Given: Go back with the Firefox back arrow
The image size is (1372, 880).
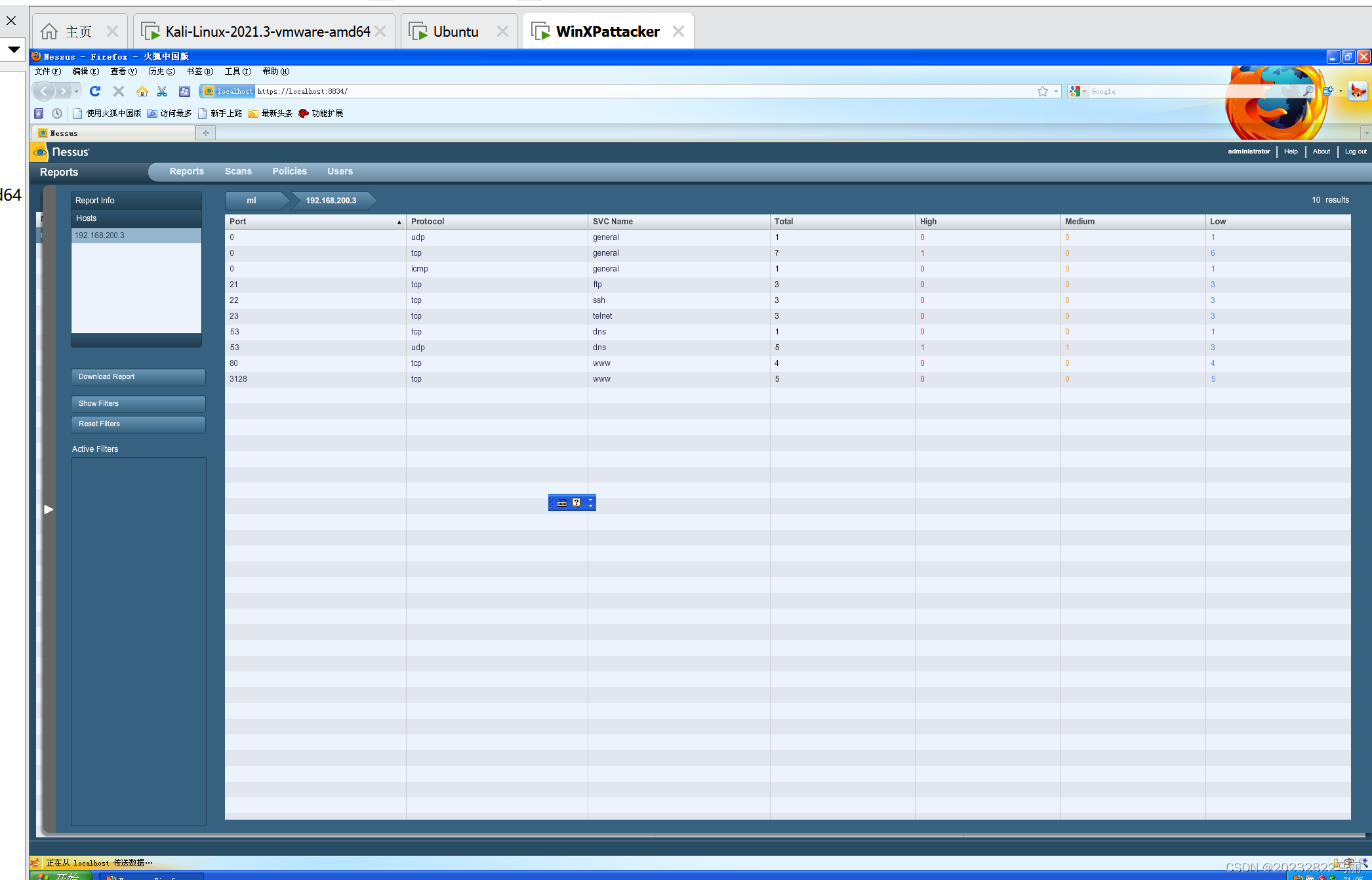Looking at the screenshot, I should pos(43,91).
